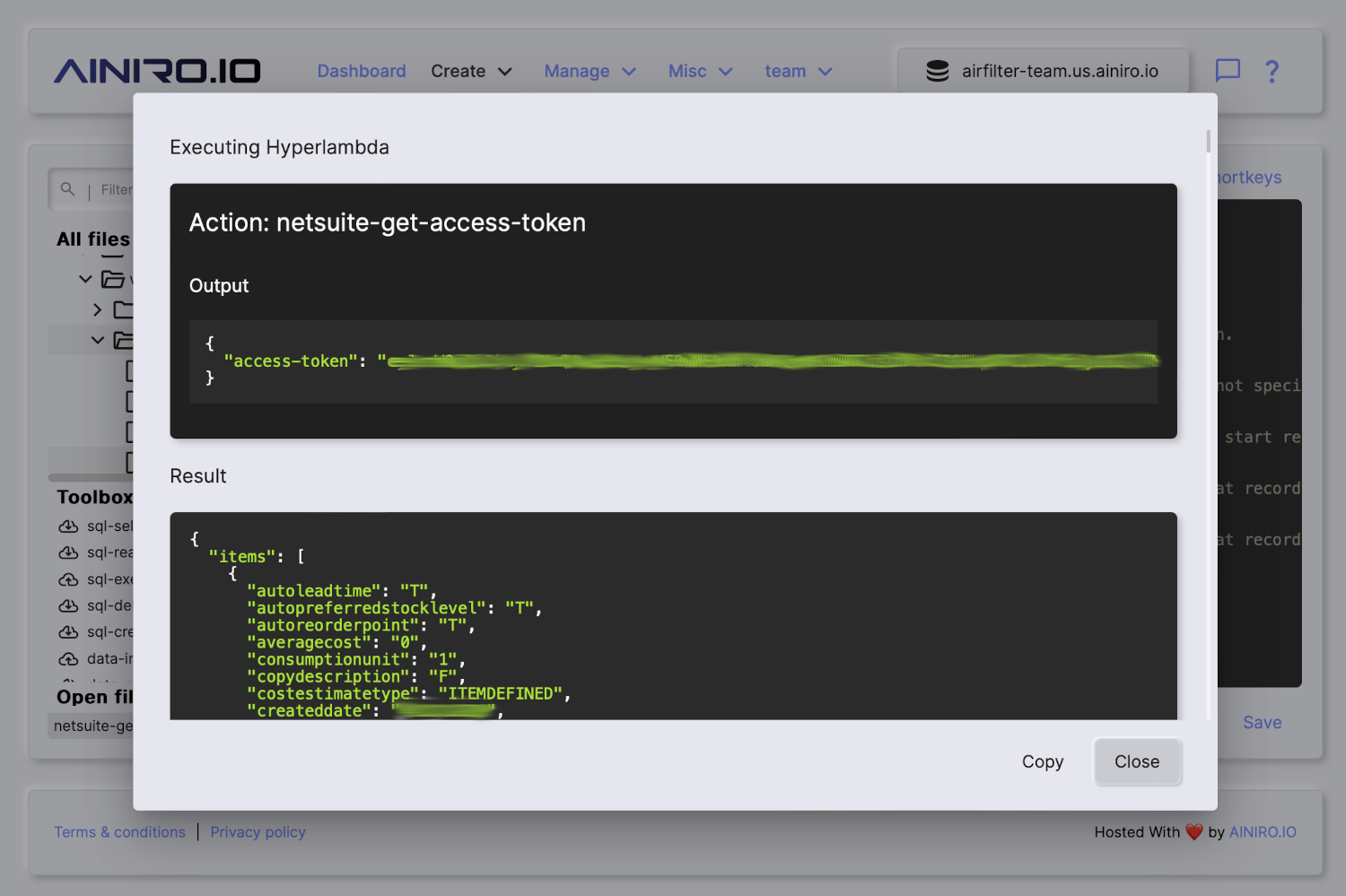Collapse the highlighted folder chevron

pos(97,340)
